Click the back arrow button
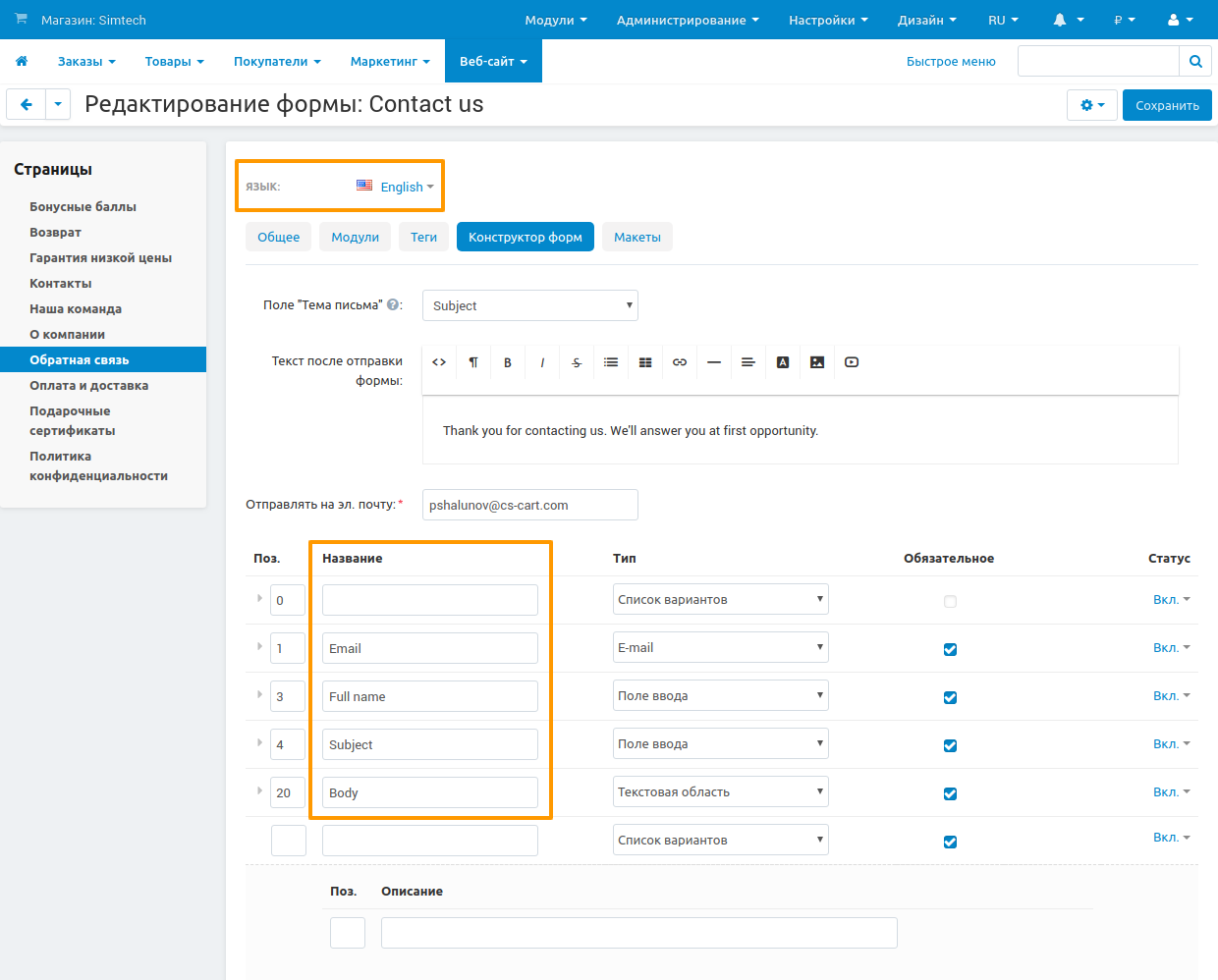 pyautogui.click(x=27, y=104)
